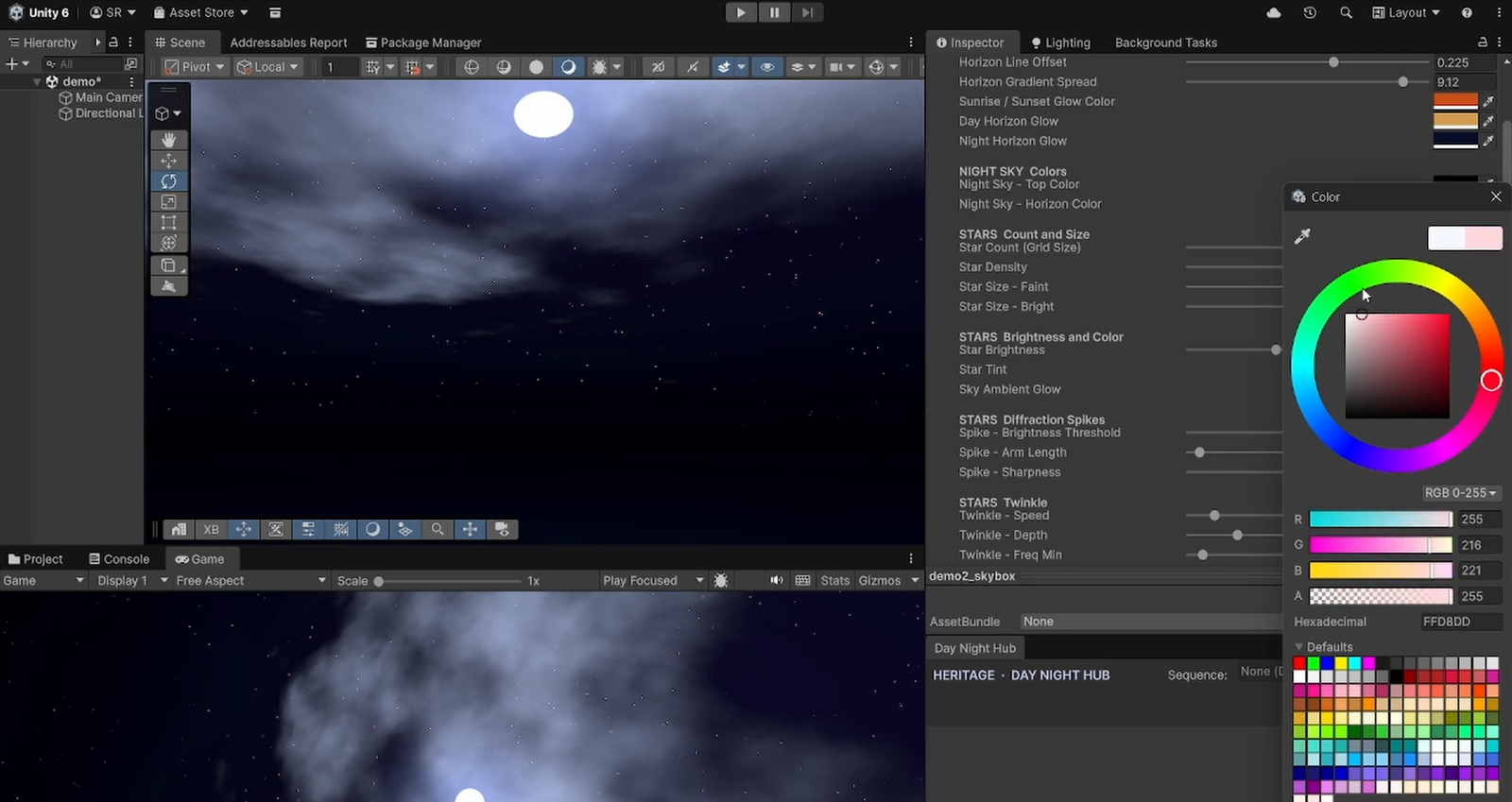Click the Hexadecimal color input field

coord(1461,622)
